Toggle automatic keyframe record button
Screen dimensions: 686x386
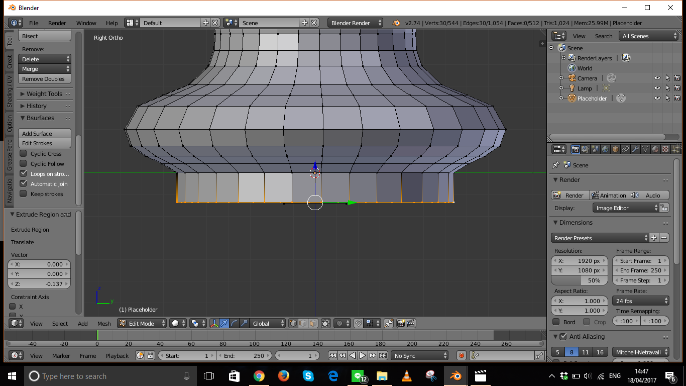461,356
